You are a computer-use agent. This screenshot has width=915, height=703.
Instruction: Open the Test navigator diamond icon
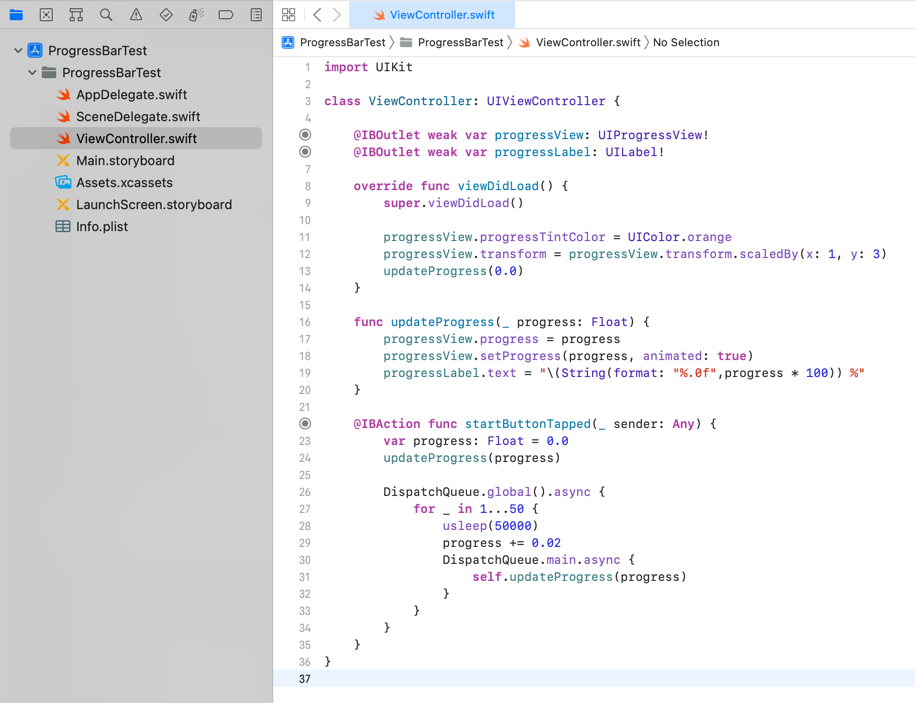point(166,15)
